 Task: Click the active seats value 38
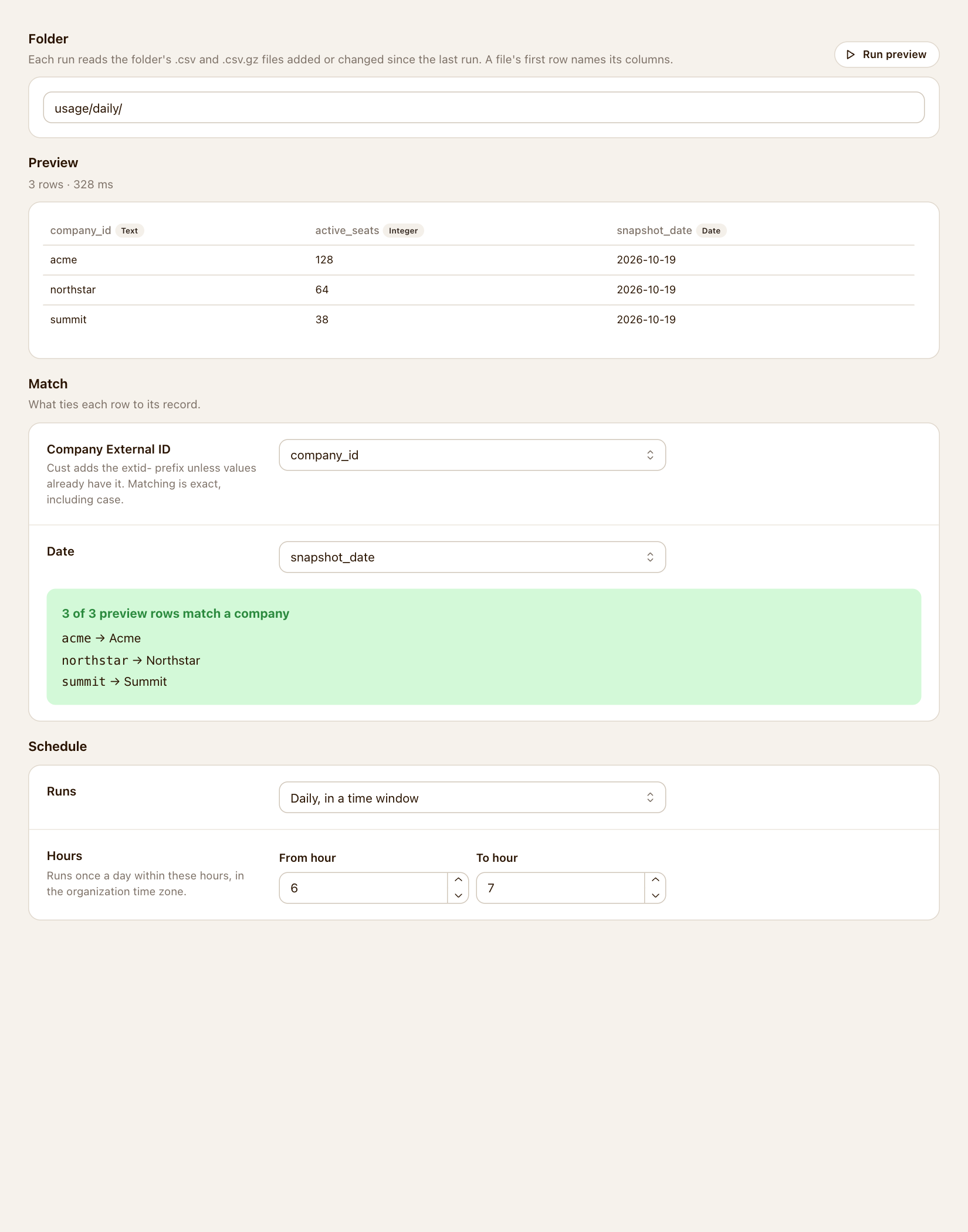tap(321, 320)
